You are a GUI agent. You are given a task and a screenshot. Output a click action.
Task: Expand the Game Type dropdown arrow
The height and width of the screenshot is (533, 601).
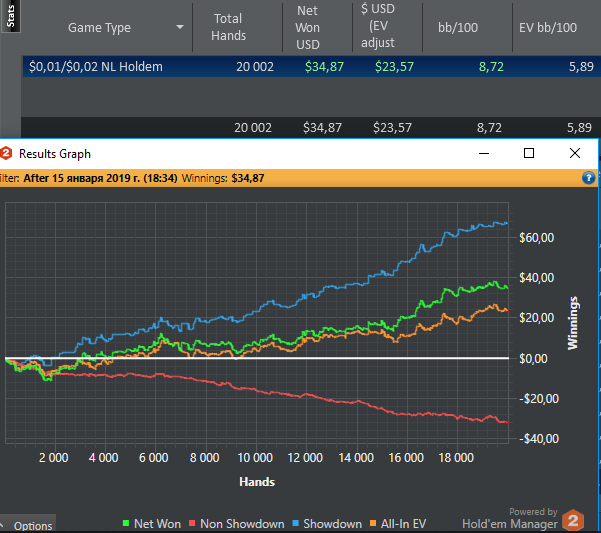pyautogui.click(x=179, y=27)
